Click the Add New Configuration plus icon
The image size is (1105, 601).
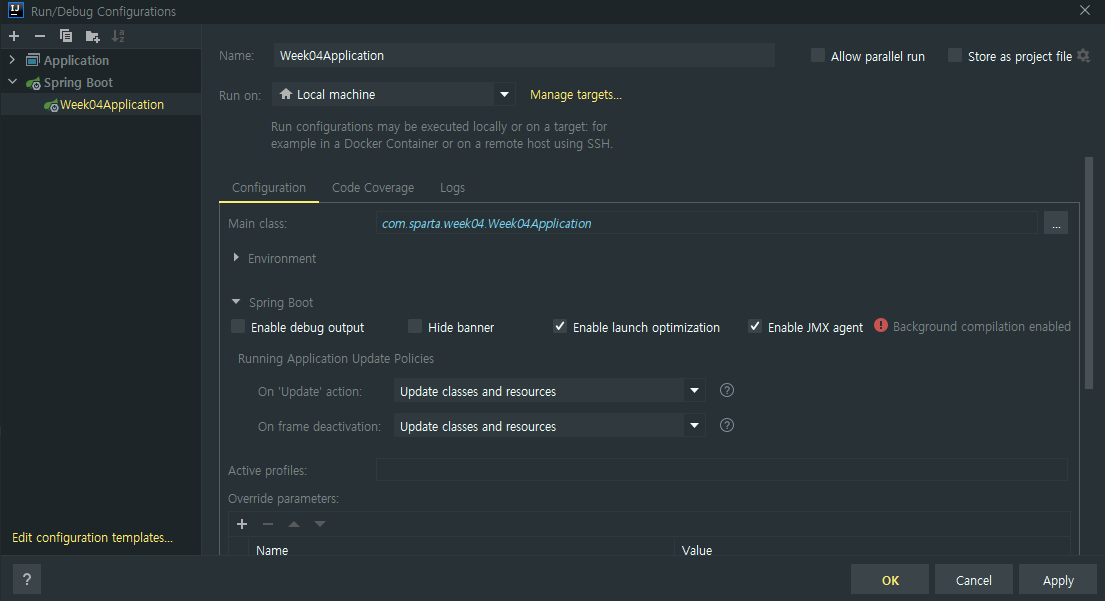pyautogui.click(x=14, y=36)
